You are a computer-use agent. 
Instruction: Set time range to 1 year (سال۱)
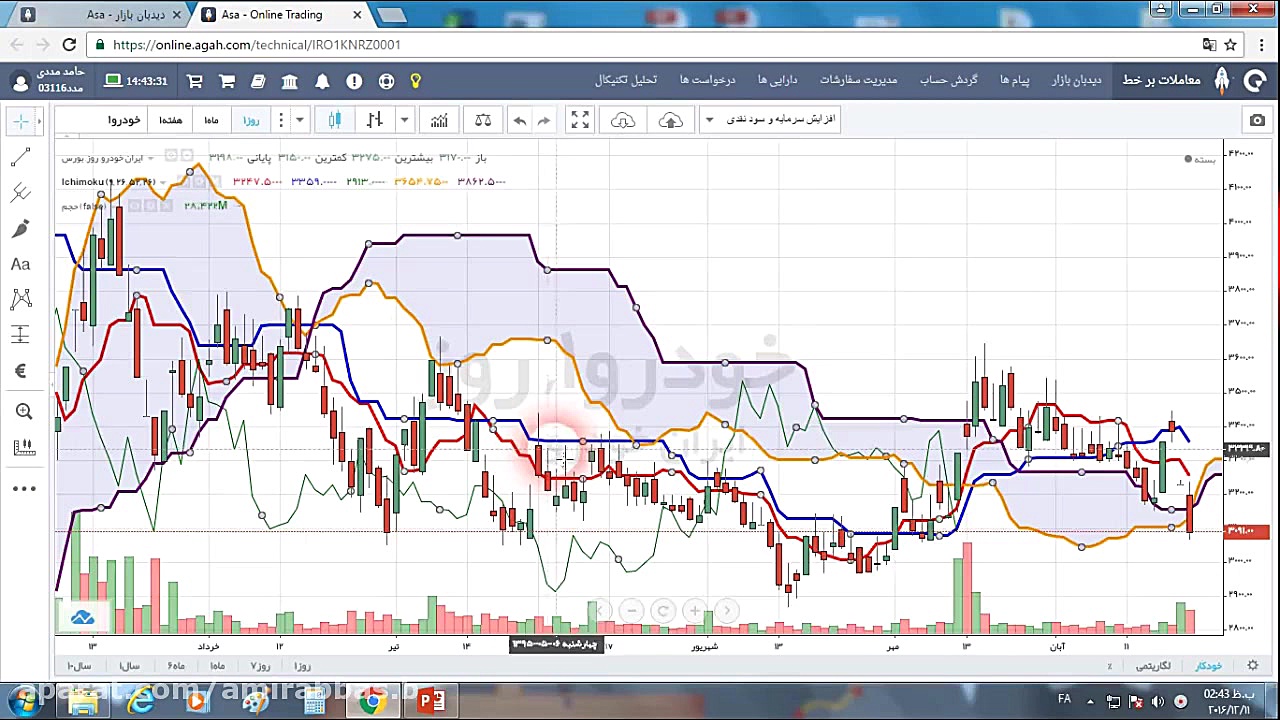tap(129, 666)
